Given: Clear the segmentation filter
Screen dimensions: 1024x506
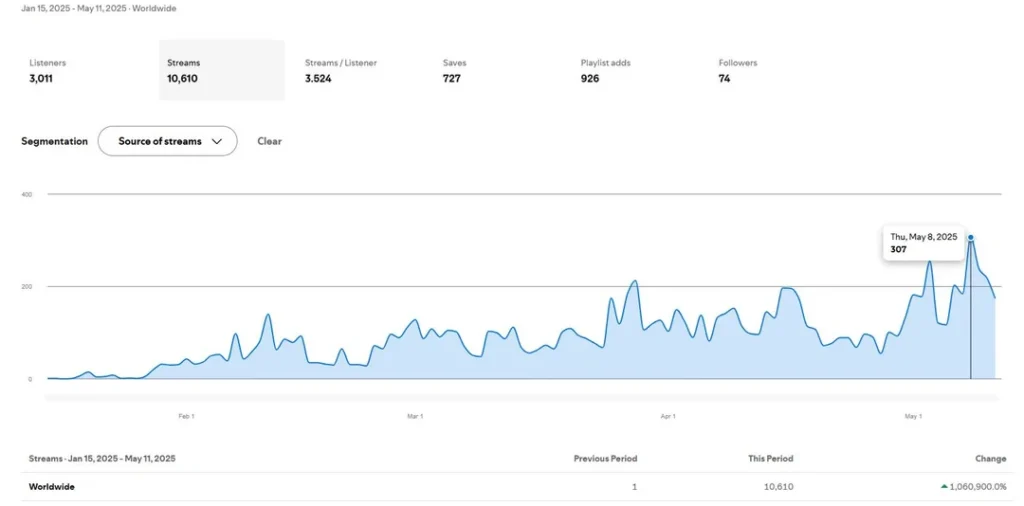Looking at the screenshot, I should tap(269, 141).
